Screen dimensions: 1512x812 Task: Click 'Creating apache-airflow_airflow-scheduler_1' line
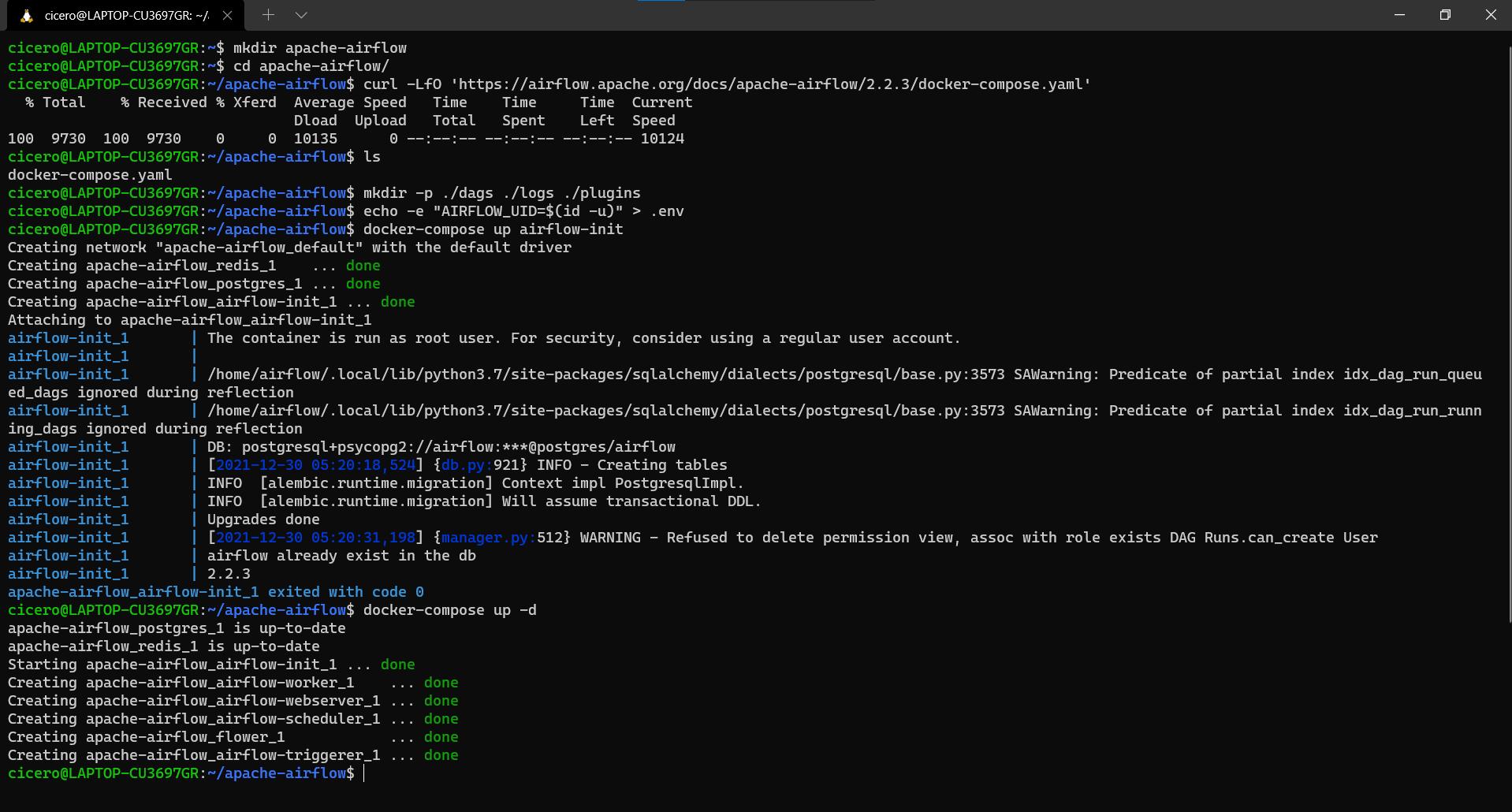233,719
